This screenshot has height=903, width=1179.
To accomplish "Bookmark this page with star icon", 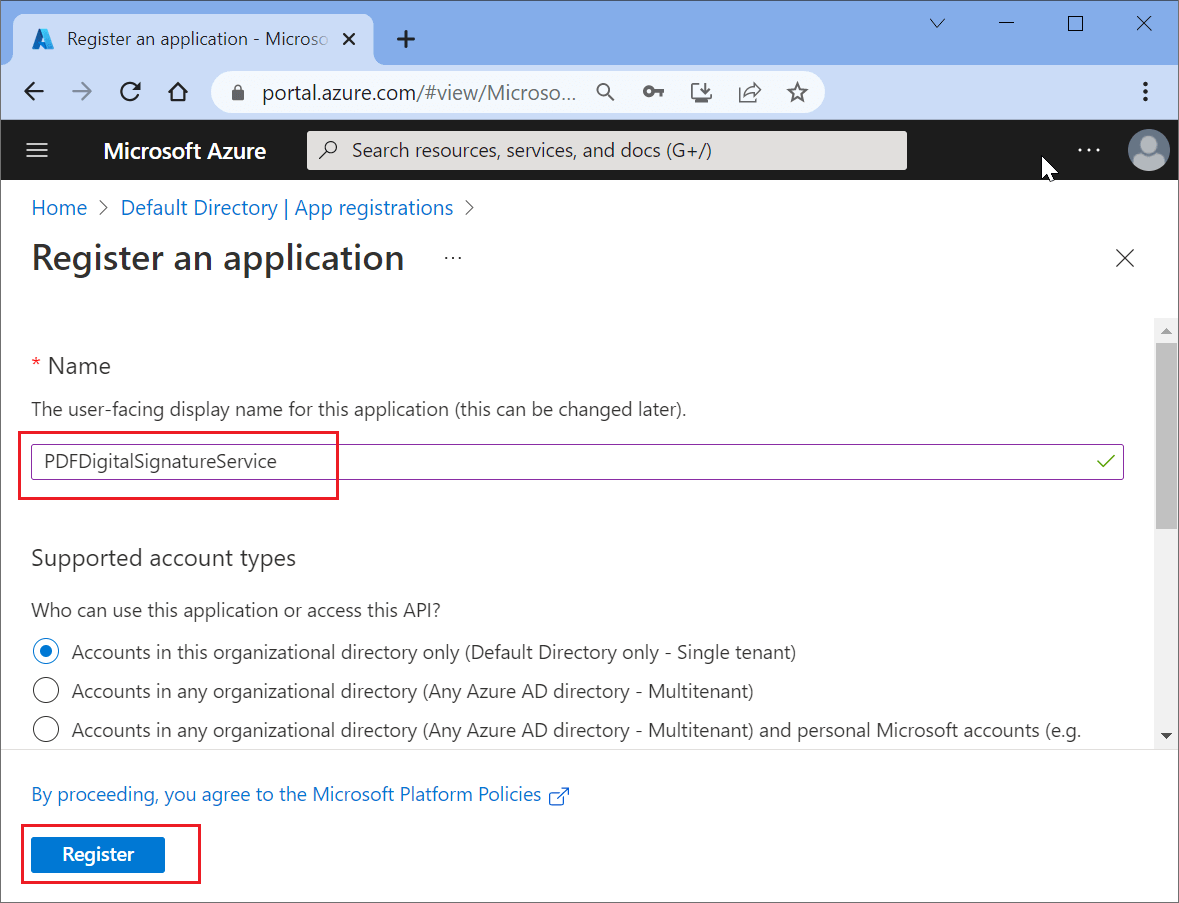I will click(x=796, y=92).
